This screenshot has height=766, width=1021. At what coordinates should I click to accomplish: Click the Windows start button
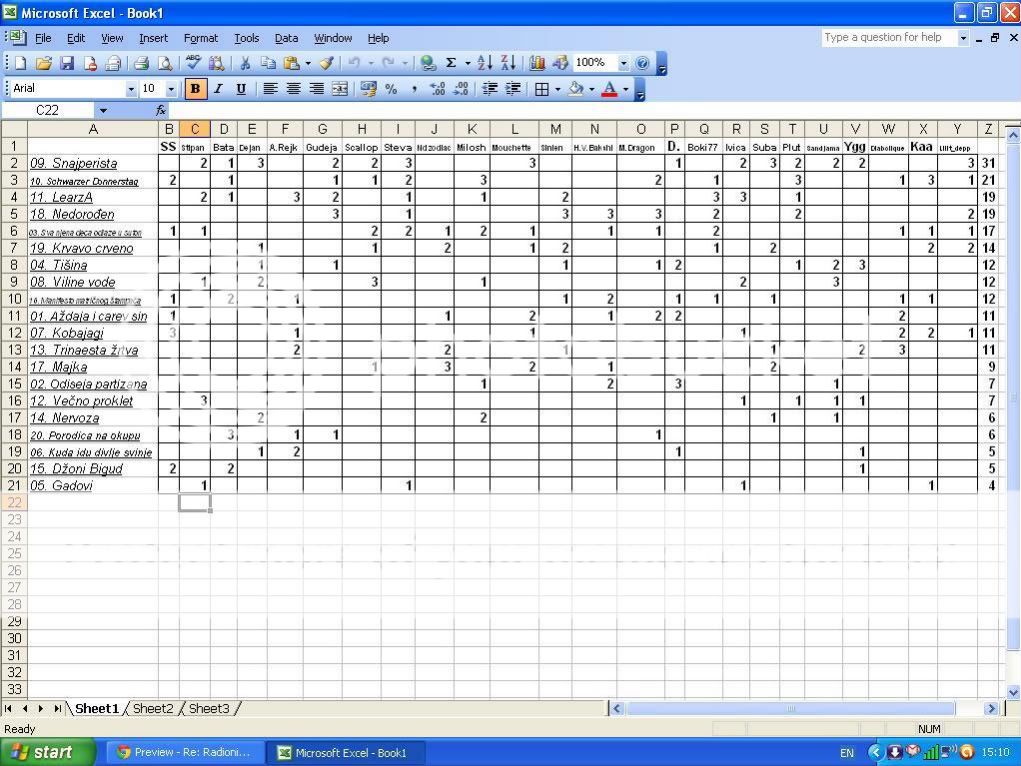47,752
